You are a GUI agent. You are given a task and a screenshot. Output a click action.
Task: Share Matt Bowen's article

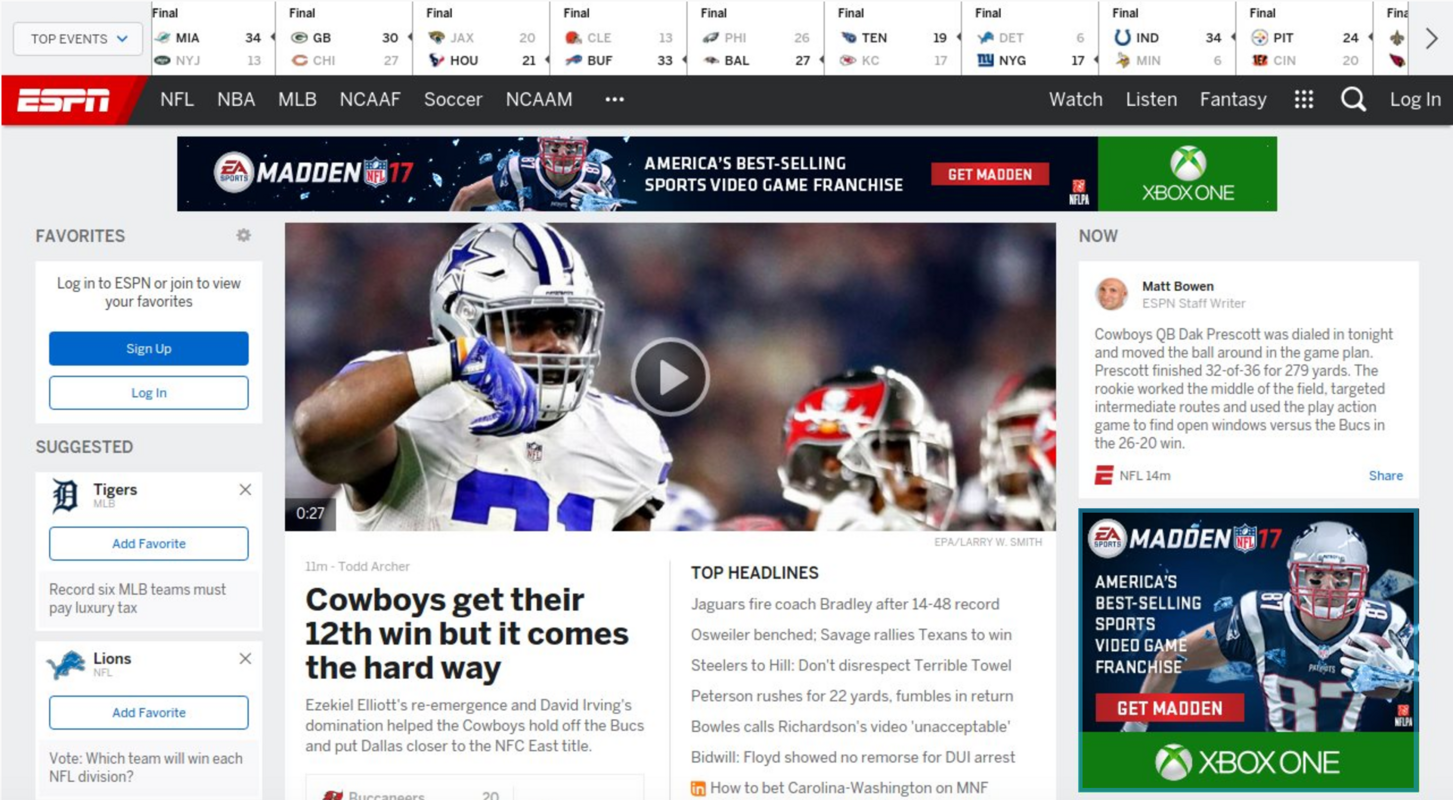click(x=1385, y=475)
